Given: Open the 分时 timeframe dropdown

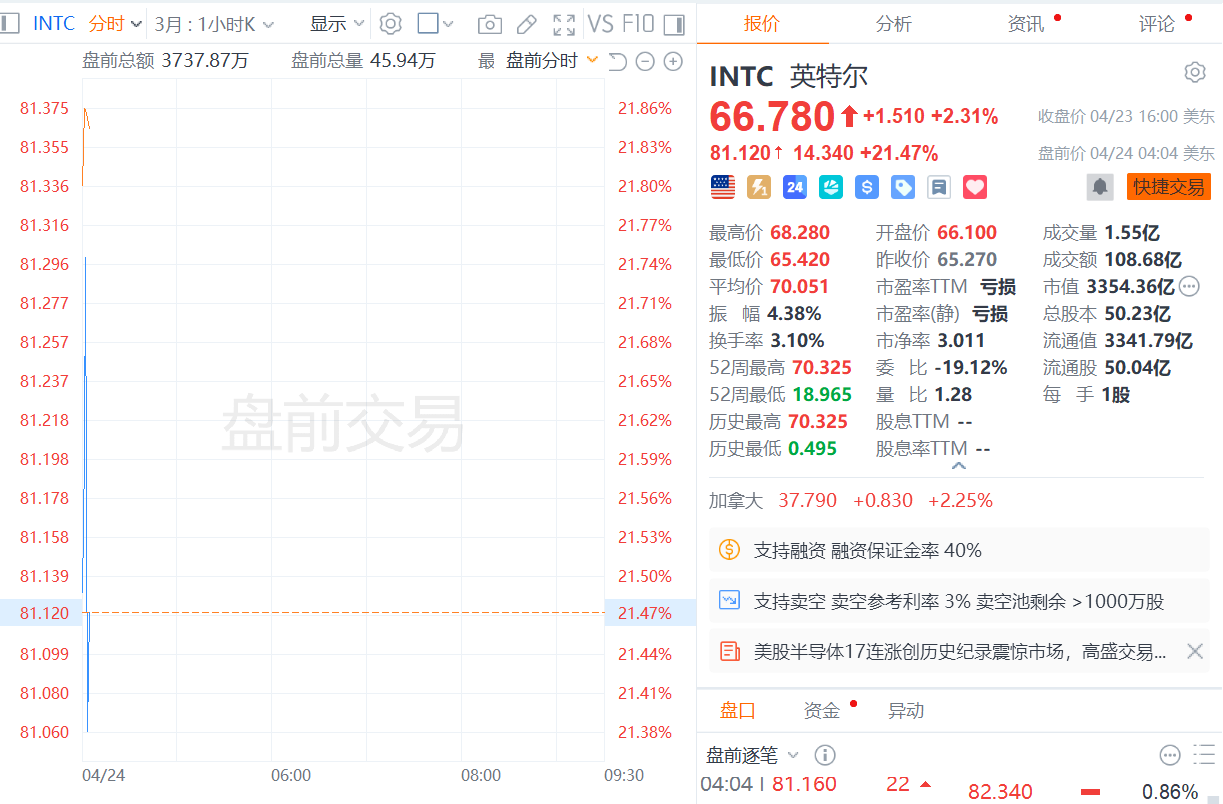Looking at the screenshot, I should (x=115, y=24).
